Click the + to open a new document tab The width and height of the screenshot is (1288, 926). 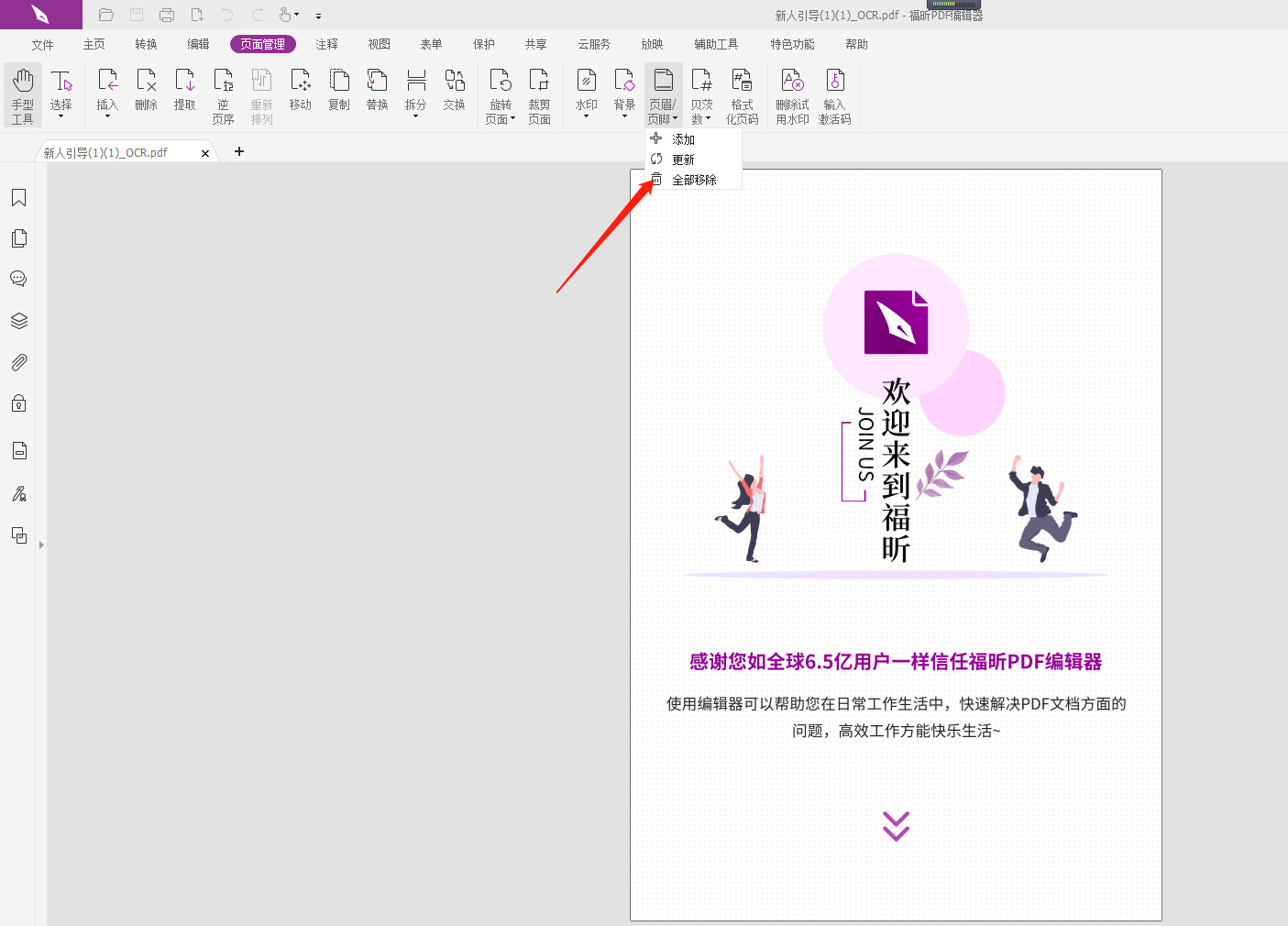click(x=238, y=151)
